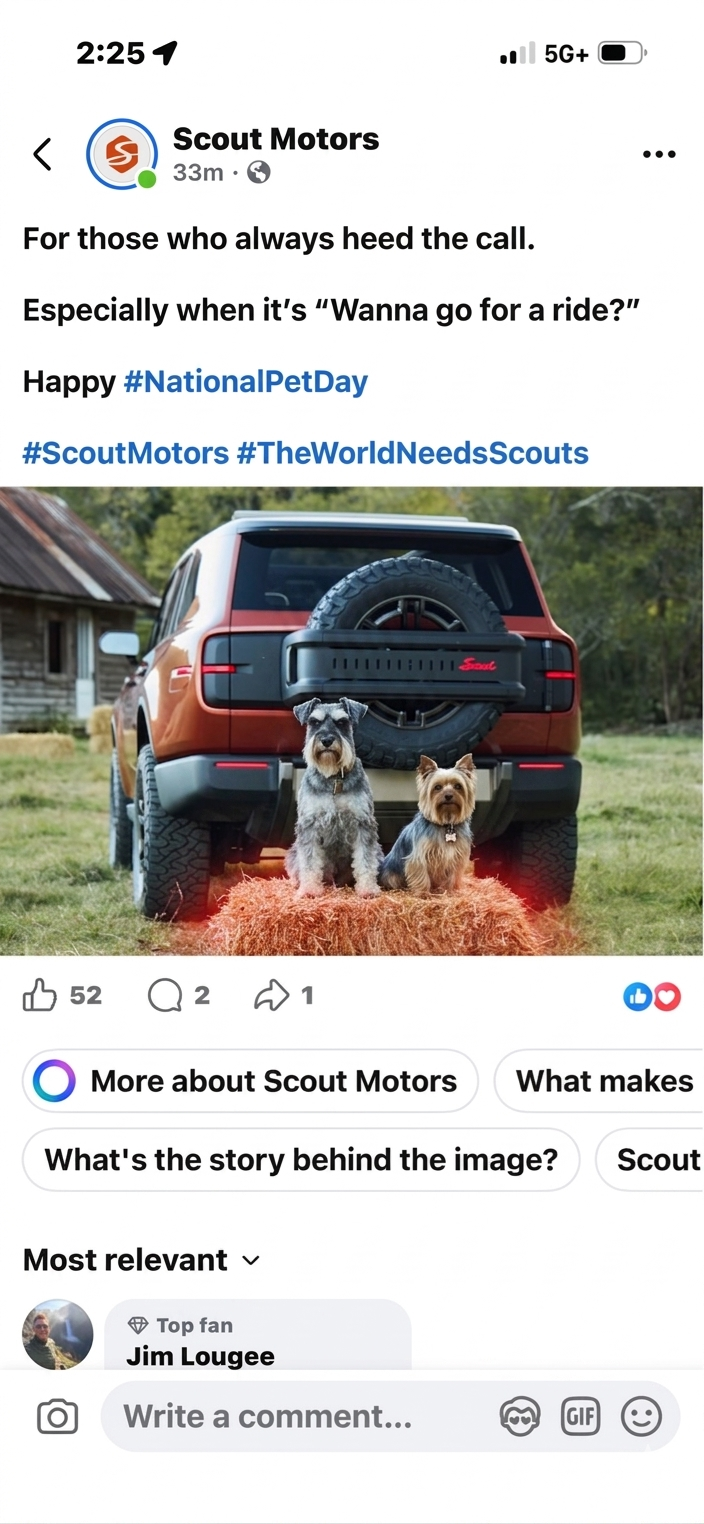
Task: Open the Scout Motors profile picture
Action: pos(121,154)
